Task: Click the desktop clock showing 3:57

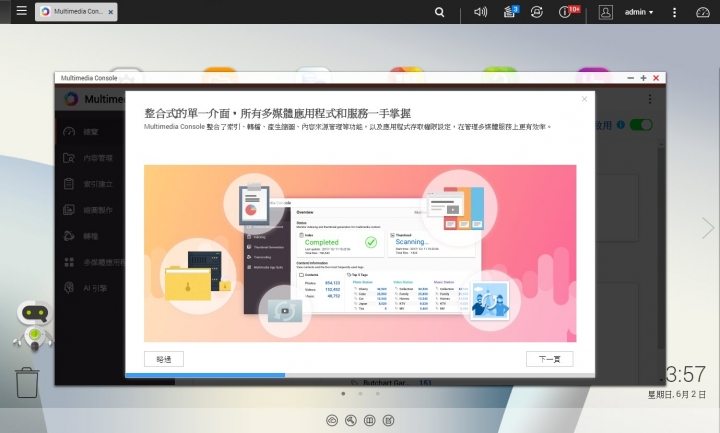Action: (x=685, y=374)
